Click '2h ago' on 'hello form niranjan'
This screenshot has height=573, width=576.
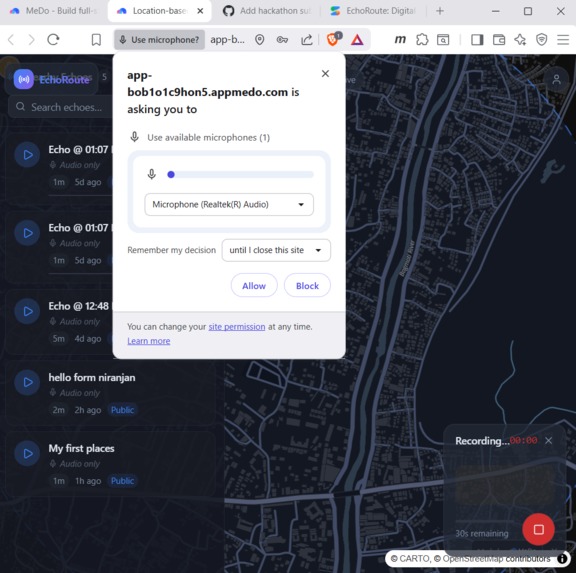[x=88, y=410]
